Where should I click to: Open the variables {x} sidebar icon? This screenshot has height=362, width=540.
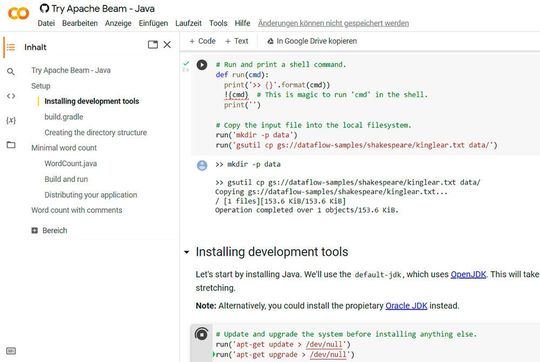(x=11, y=120)
